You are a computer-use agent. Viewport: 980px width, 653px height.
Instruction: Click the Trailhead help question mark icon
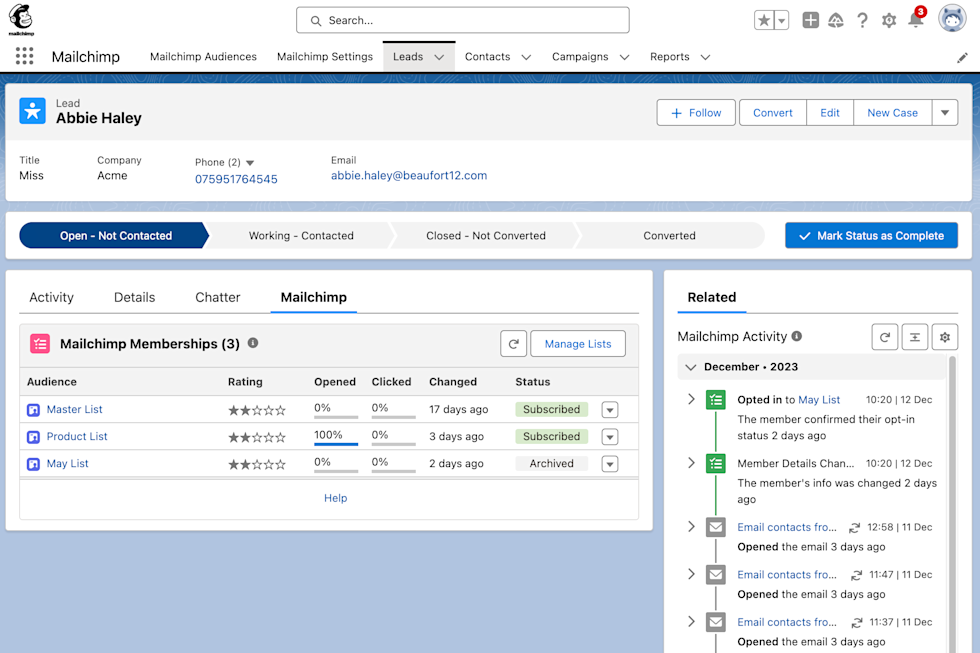tap(862, 19)
